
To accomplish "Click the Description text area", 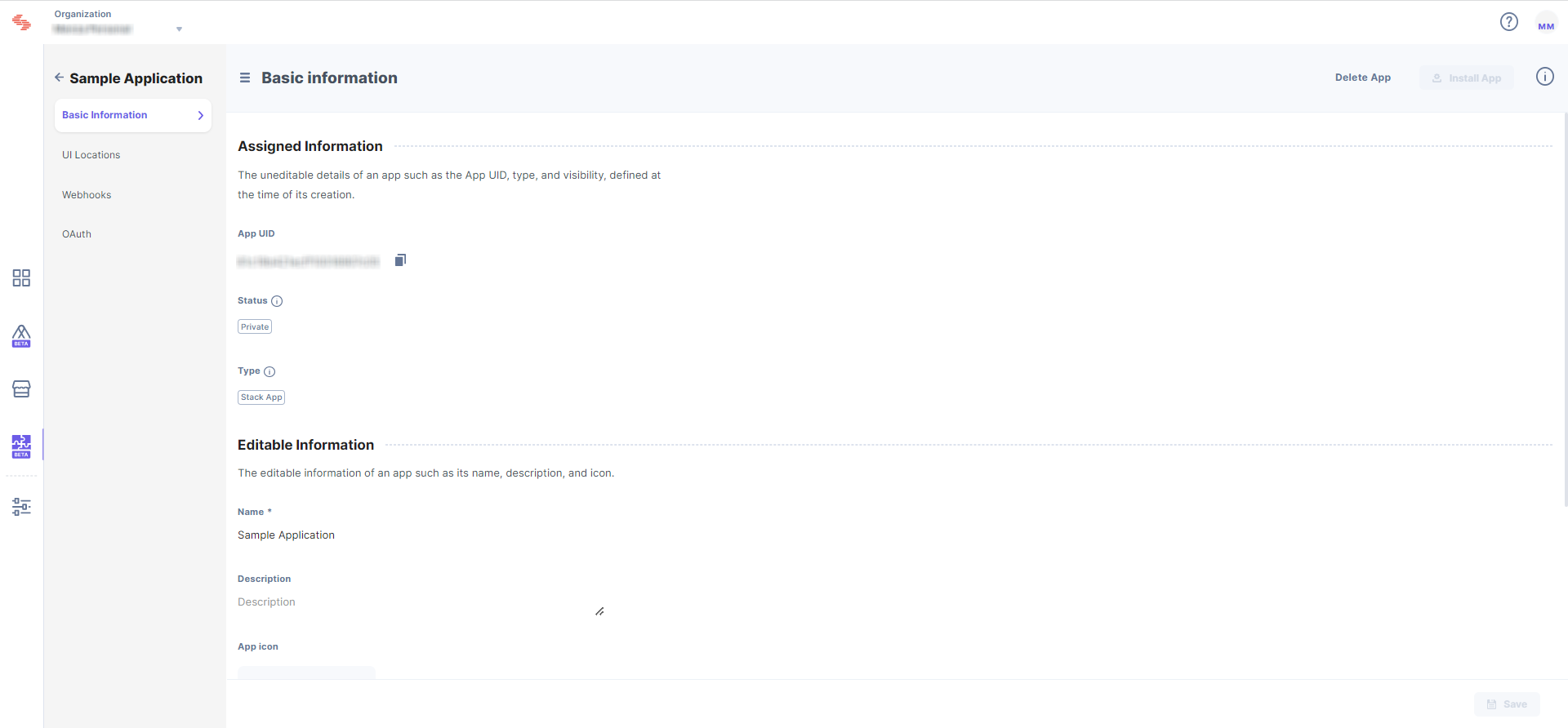I will tap(421, 602).
